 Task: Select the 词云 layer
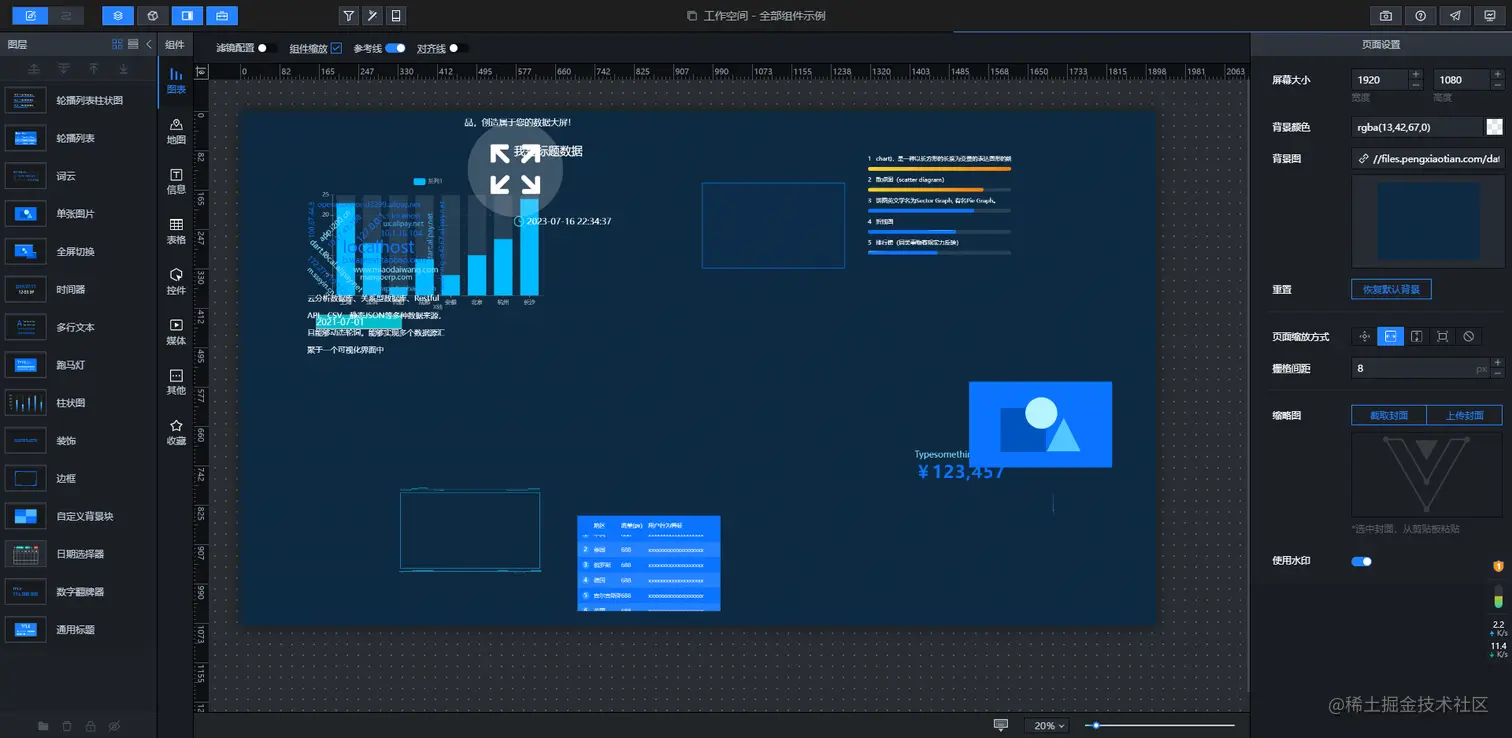tap(78, 176)
